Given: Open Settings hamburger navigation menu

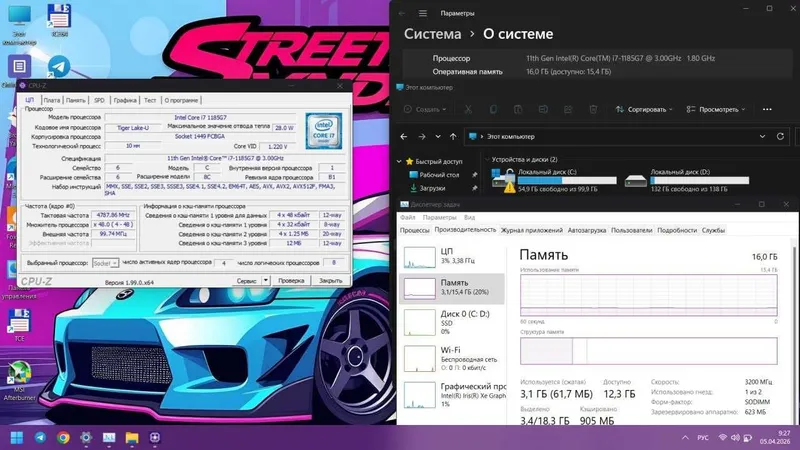Looking at the screenshot, I should 422,13.
